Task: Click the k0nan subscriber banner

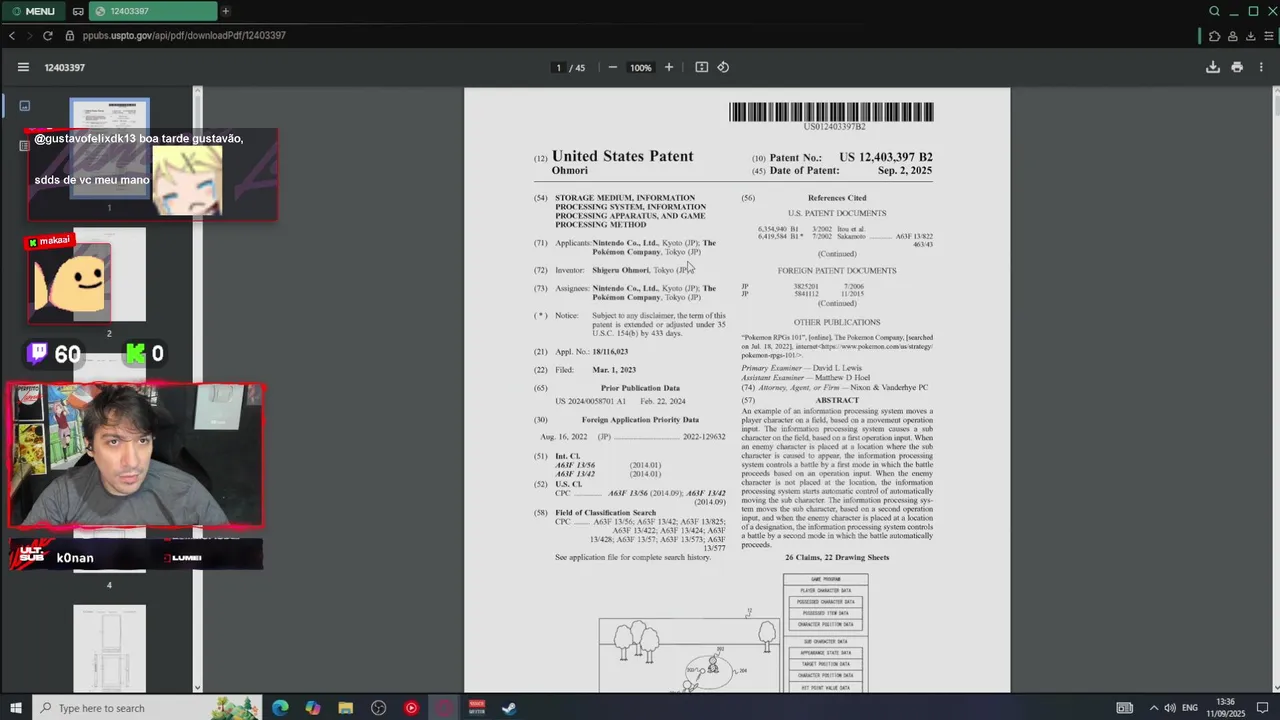Action: pos(136,556)
